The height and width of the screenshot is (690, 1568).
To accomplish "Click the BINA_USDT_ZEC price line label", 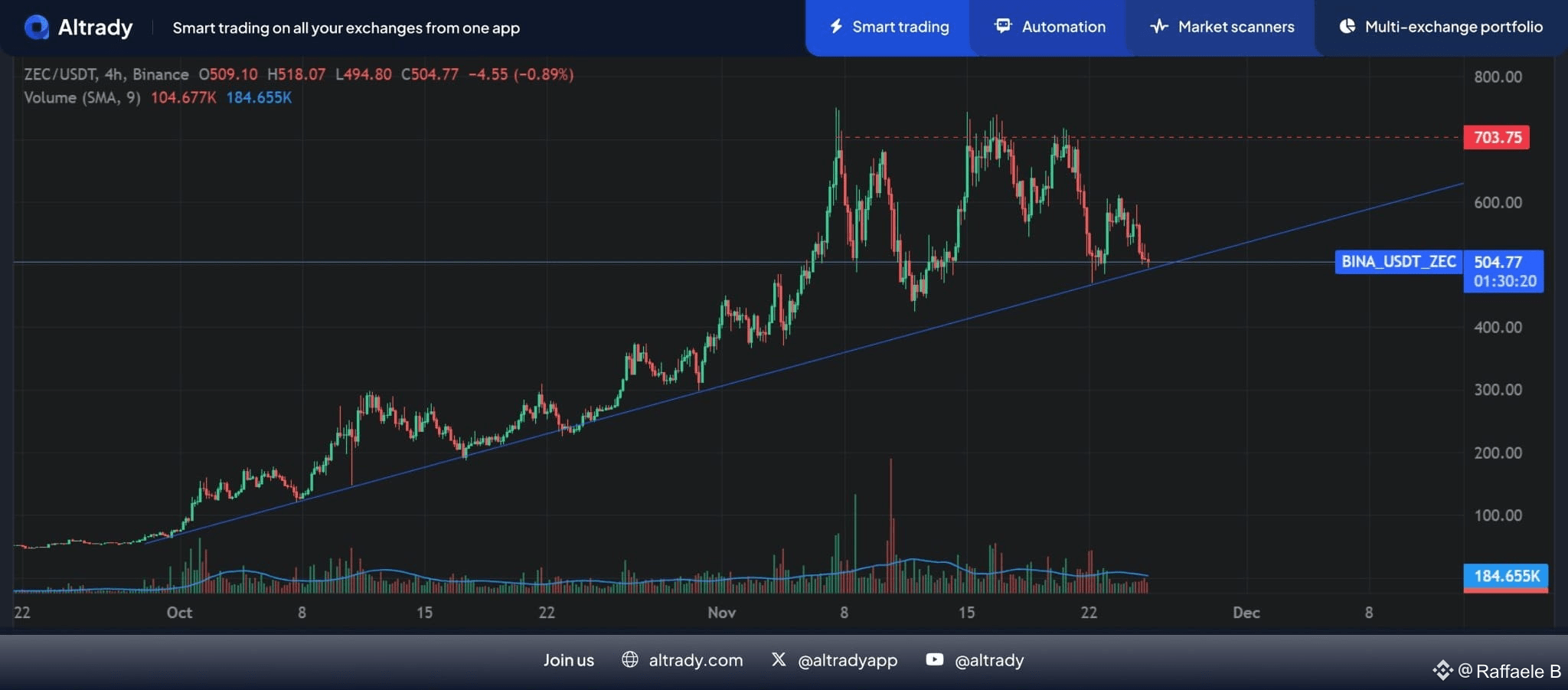I will click(x=1399, y=262).
